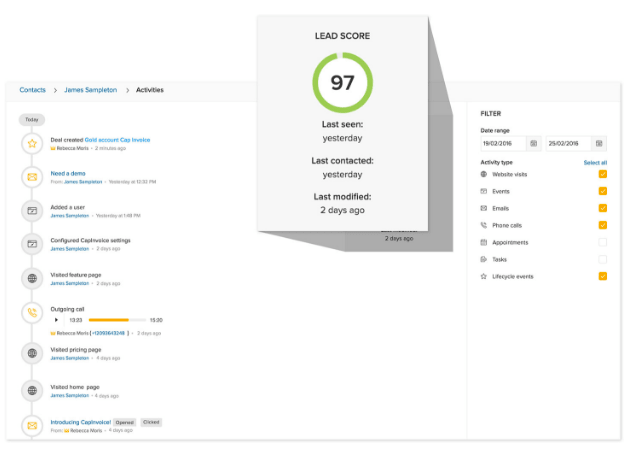The height and width of the screenshot is (456, 628).
Task: Click the event icon for Configured CapInvoice settings
Action: point(32,244)
